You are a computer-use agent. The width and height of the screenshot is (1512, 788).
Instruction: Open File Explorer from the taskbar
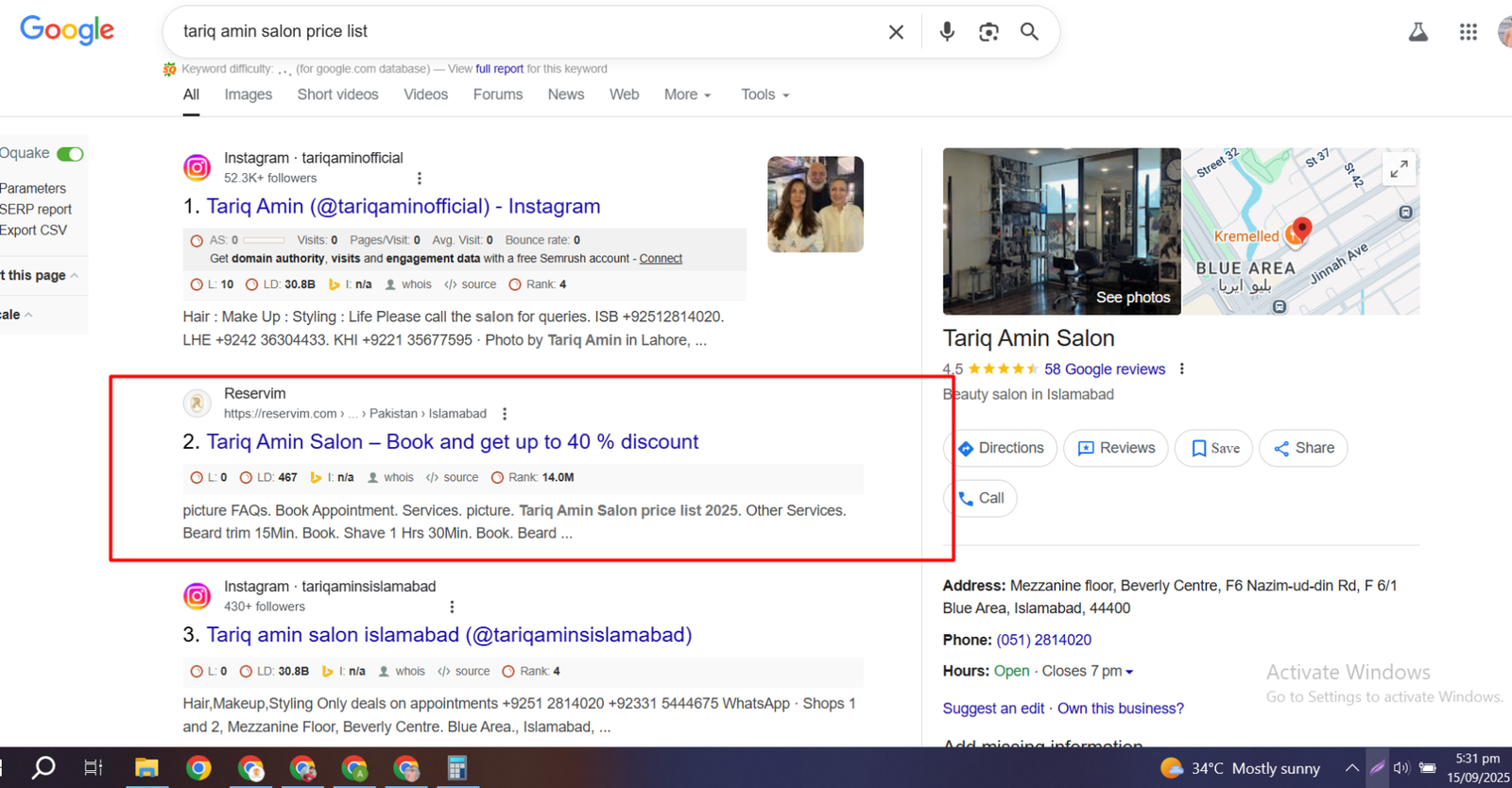coord(146,768)
